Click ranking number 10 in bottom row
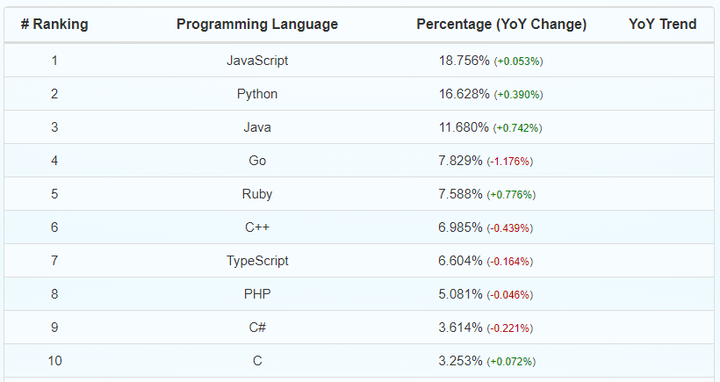 55,361
